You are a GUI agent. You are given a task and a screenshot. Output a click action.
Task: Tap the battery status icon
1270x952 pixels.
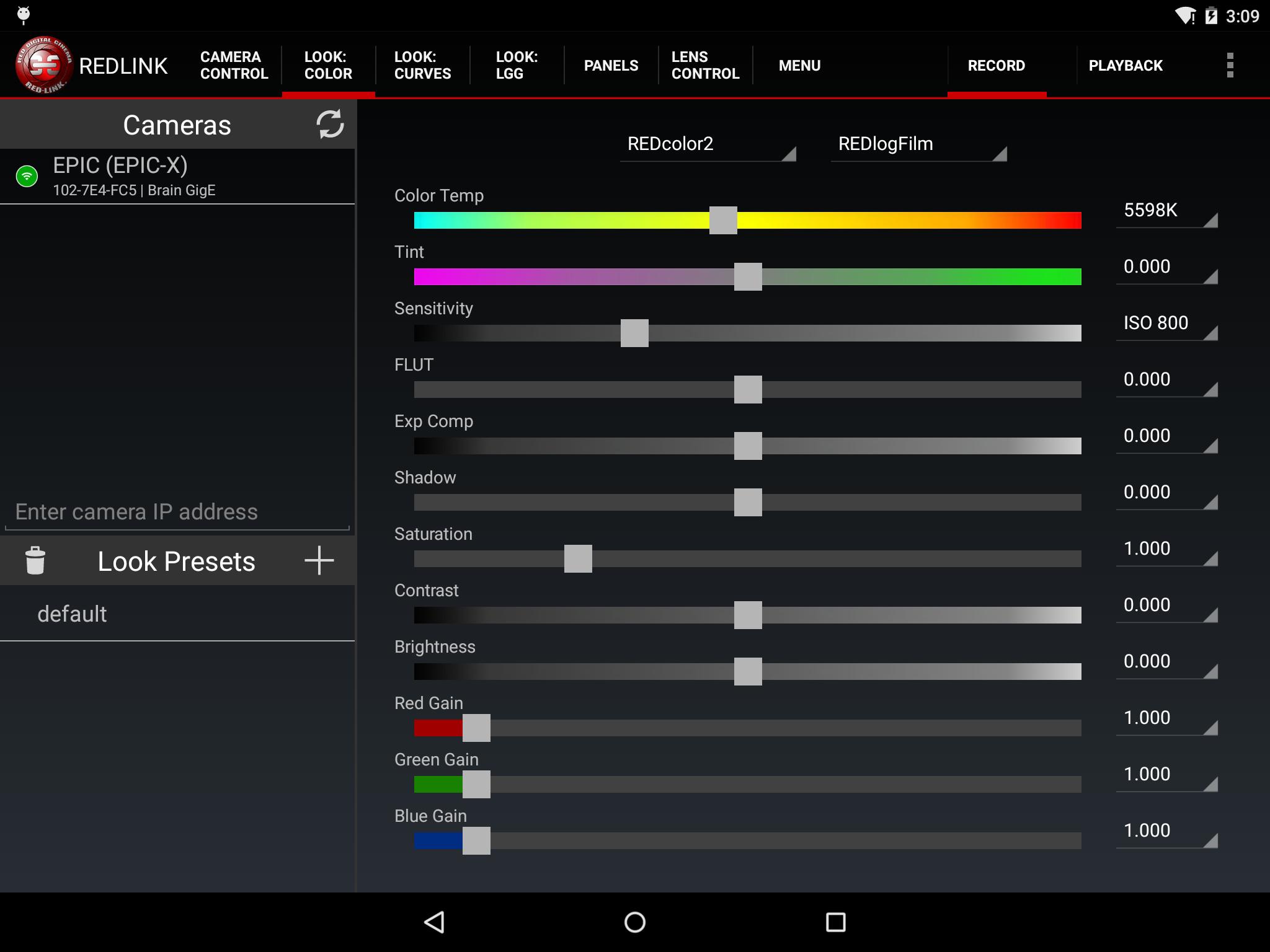1211,15
